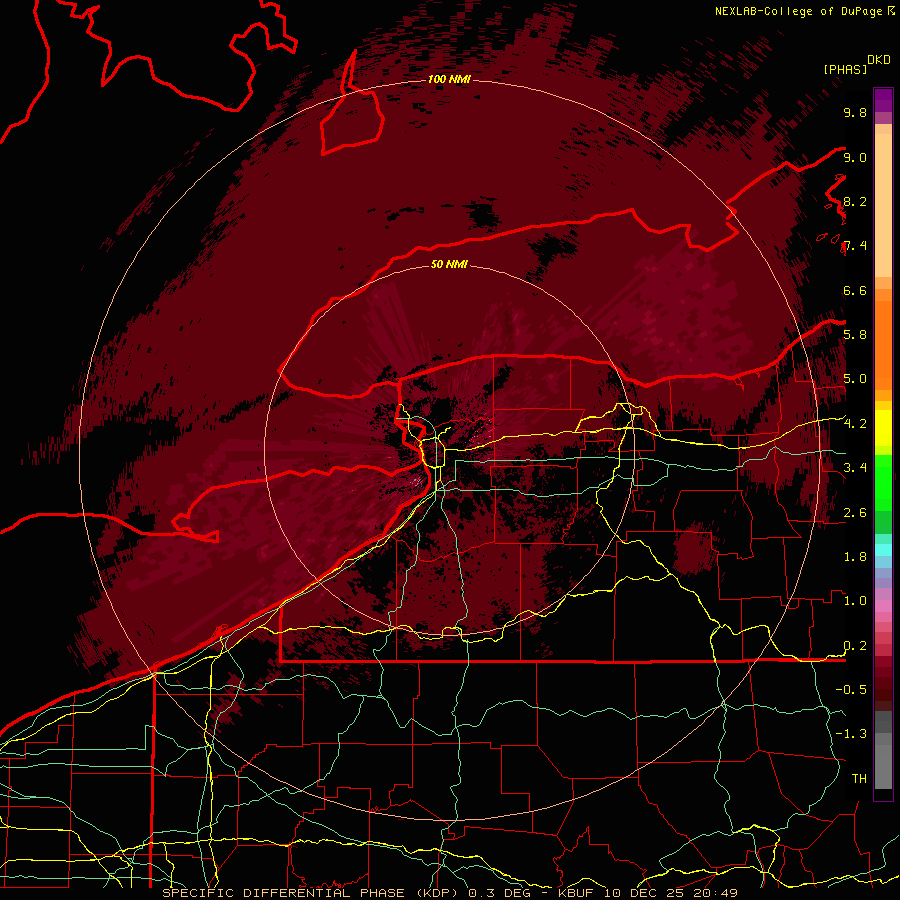This screenshot has height=900, width=900.
Task: Click the 4.2 scale value
Action: point(855,424)
